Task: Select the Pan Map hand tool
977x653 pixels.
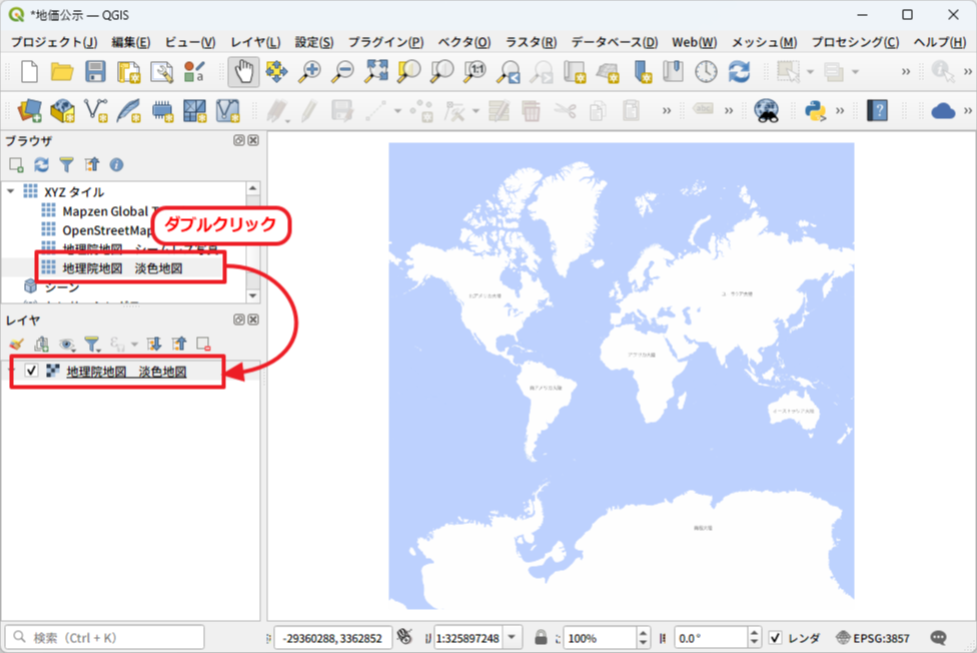Action: (x=243, y=71)
